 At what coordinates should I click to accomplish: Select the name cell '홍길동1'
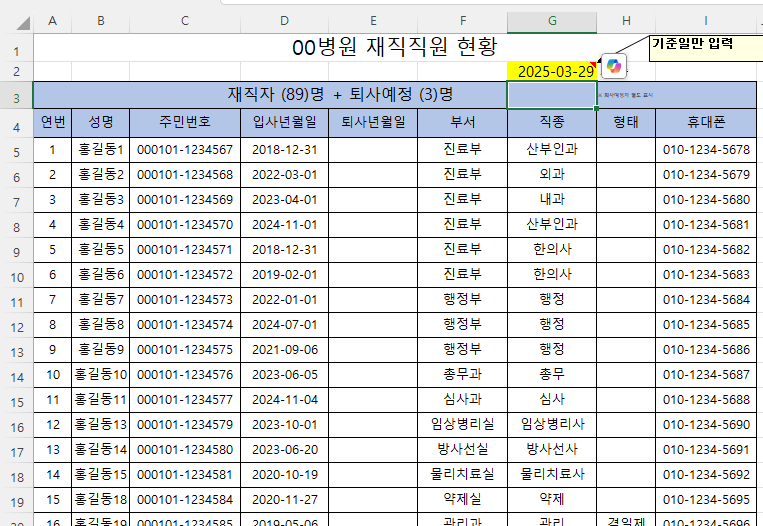(101, 149)
